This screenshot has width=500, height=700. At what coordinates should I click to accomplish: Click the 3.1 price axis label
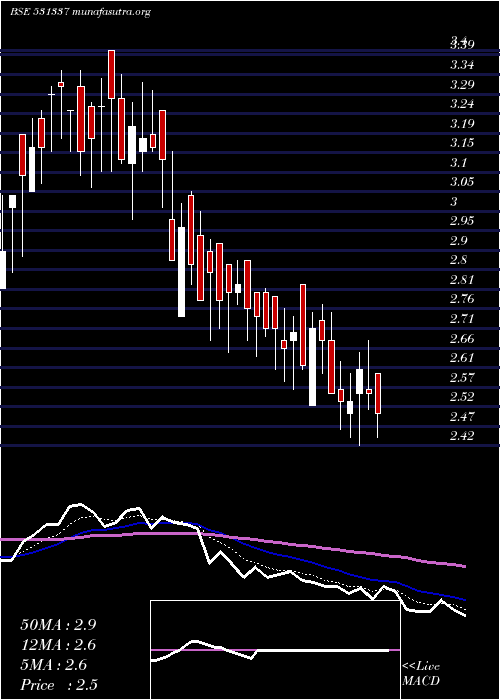click(x=458, y=163)
